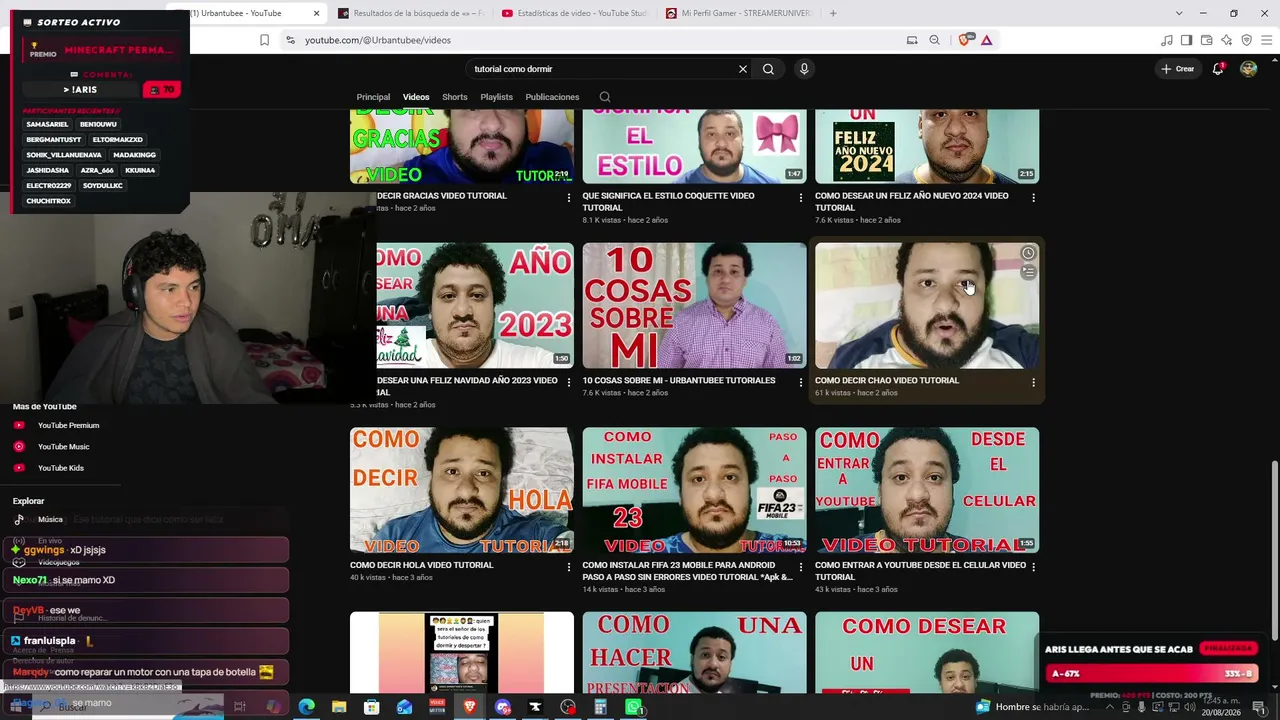Go to the channel Playlists tab
This screenshot has height=720, width=1280.
coord(496,97)
